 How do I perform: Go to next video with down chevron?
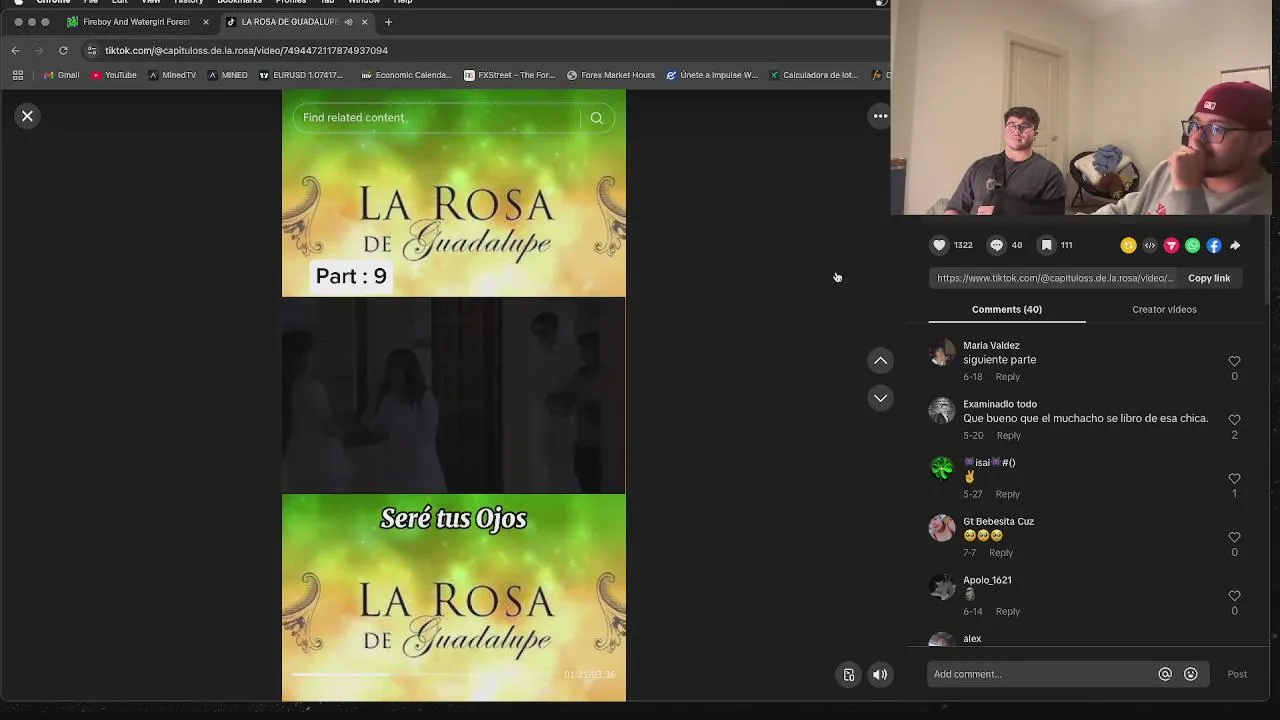coord(880,398)
